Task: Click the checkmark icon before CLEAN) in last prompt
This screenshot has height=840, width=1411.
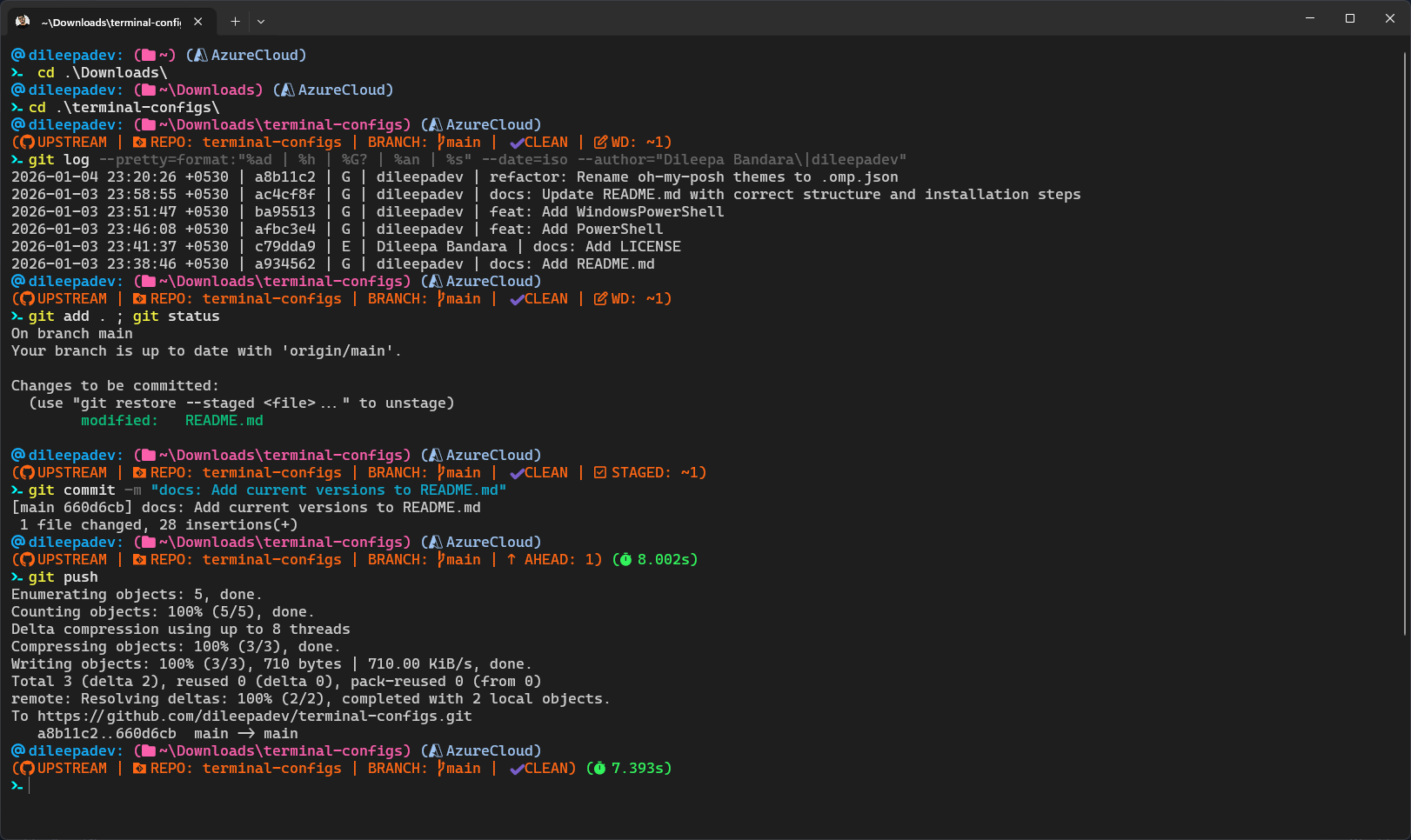Action: pos(517,769)
